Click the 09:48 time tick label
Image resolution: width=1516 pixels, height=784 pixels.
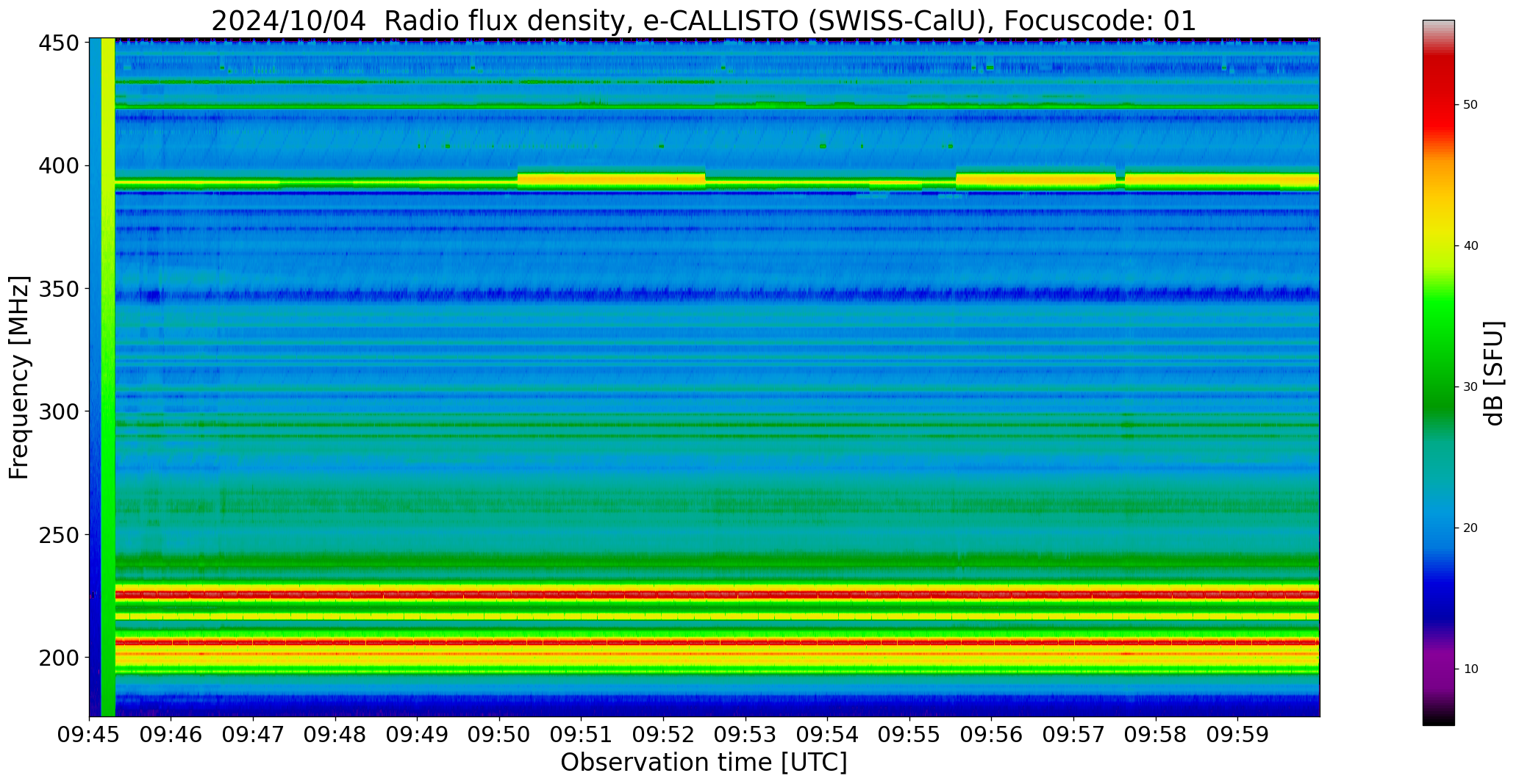(335, 735)
